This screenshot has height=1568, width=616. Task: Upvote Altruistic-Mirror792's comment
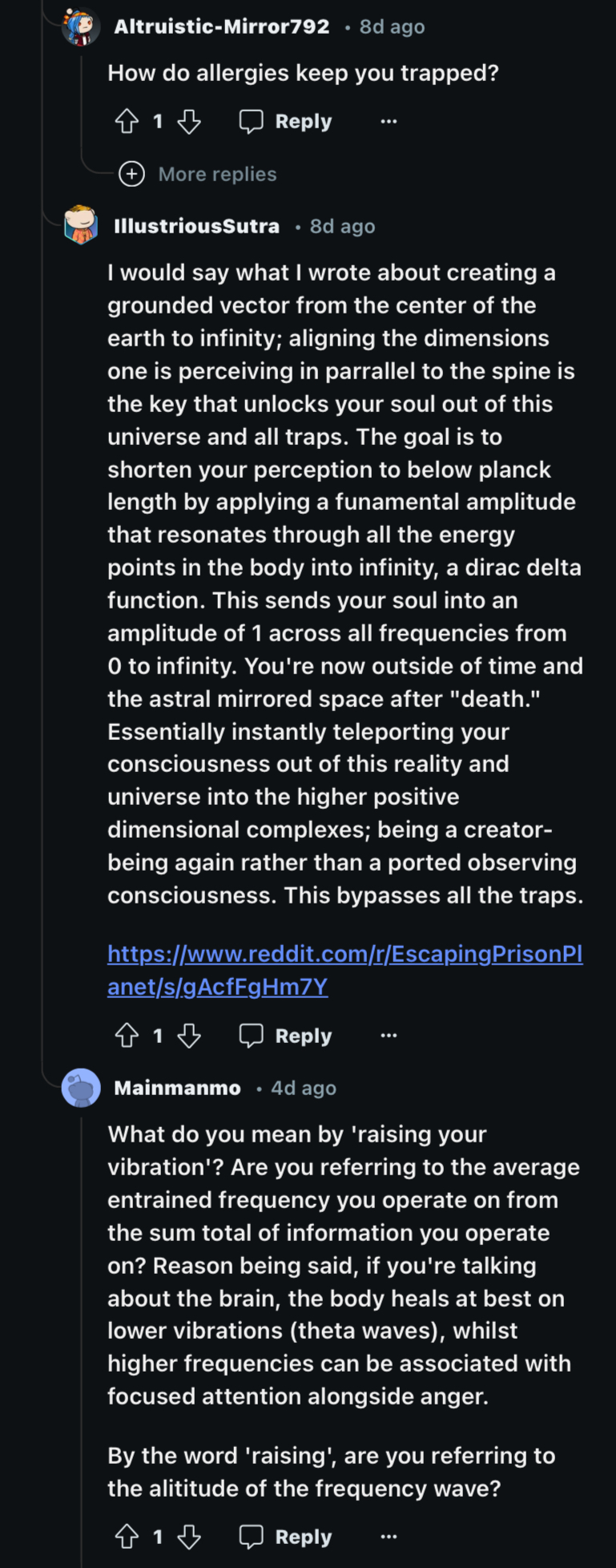tap(127, 122)
